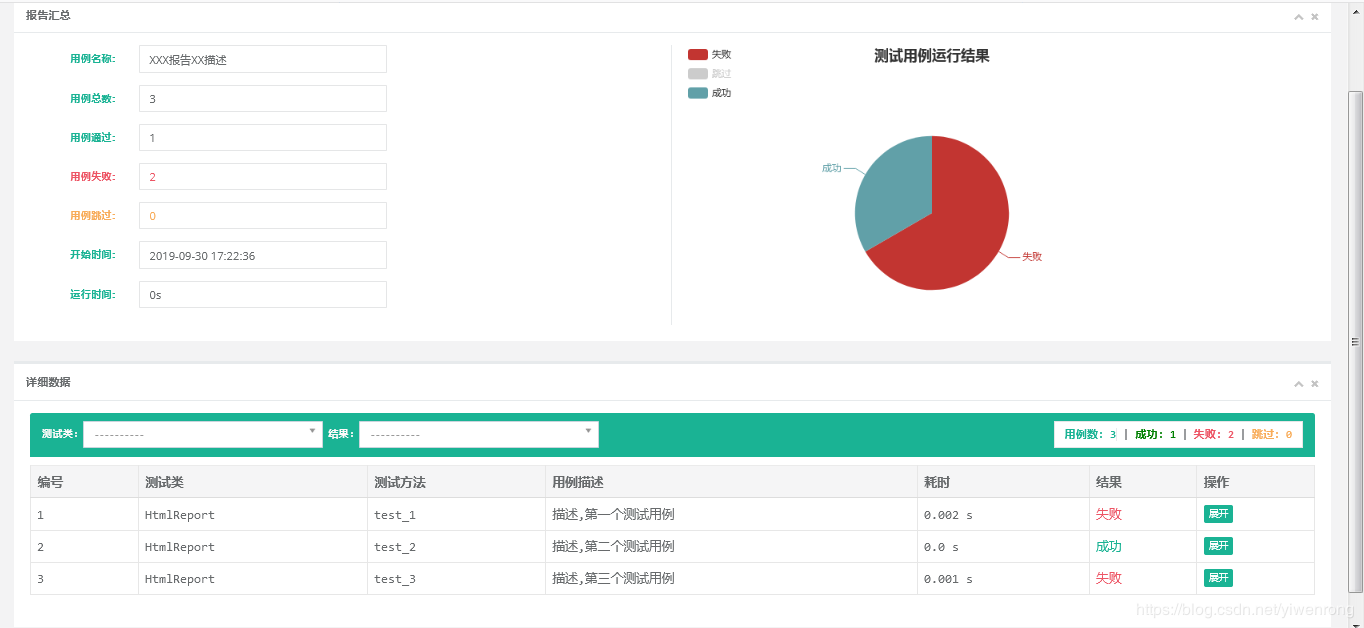Click the dropdown arrow of 测试类 selector

(x=312, y=434)
